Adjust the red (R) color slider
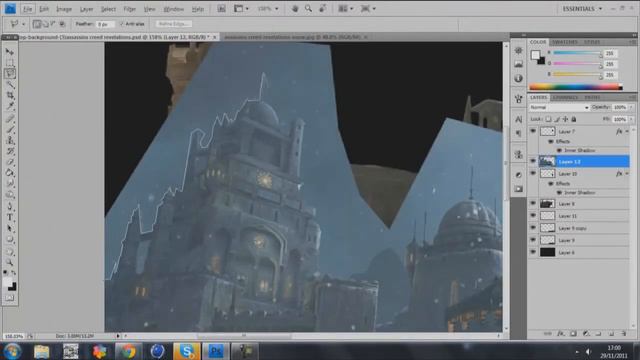The width and height of the screenshot is (640, 360). [578, 53]
